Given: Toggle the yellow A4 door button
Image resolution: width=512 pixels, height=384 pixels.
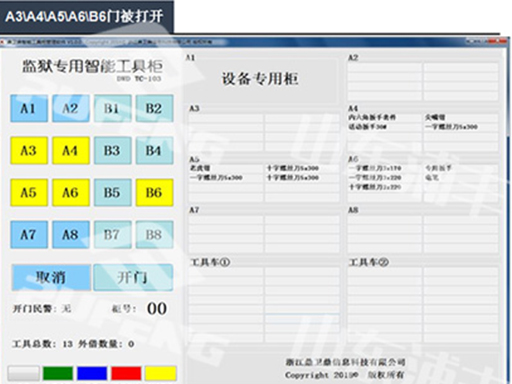Looking at the screenshot, I should point(71,150).
